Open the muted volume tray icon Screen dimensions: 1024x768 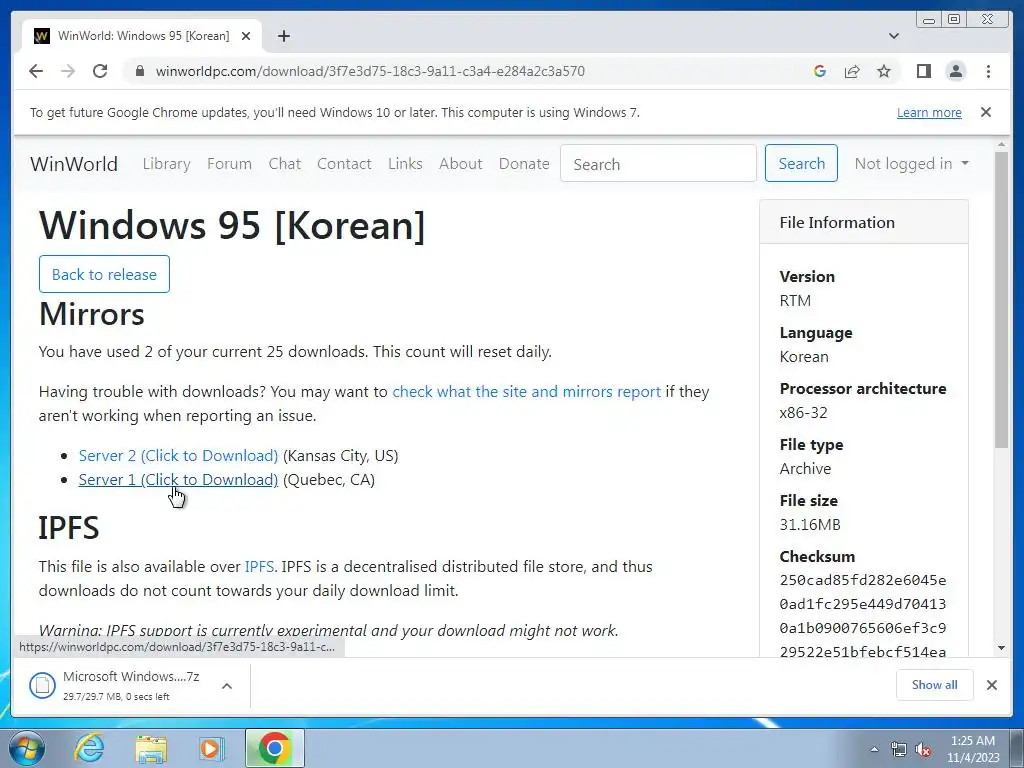coord(923,749)
